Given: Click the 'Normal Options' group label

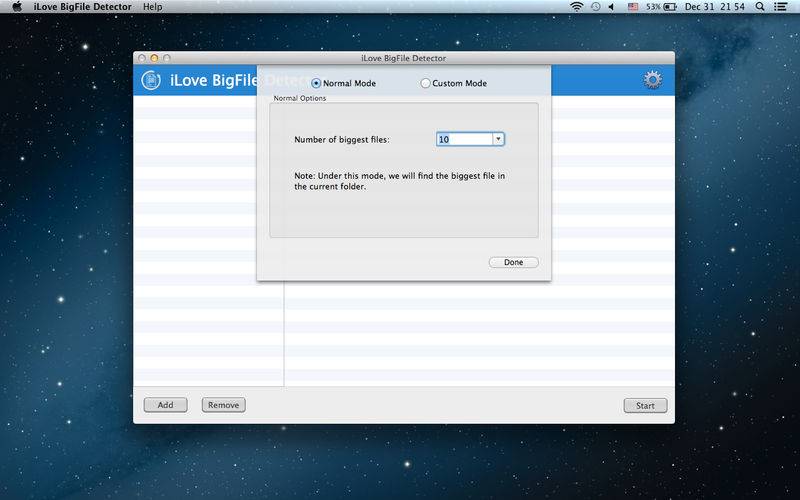Looking at the screenshot, I should point(299,98).
